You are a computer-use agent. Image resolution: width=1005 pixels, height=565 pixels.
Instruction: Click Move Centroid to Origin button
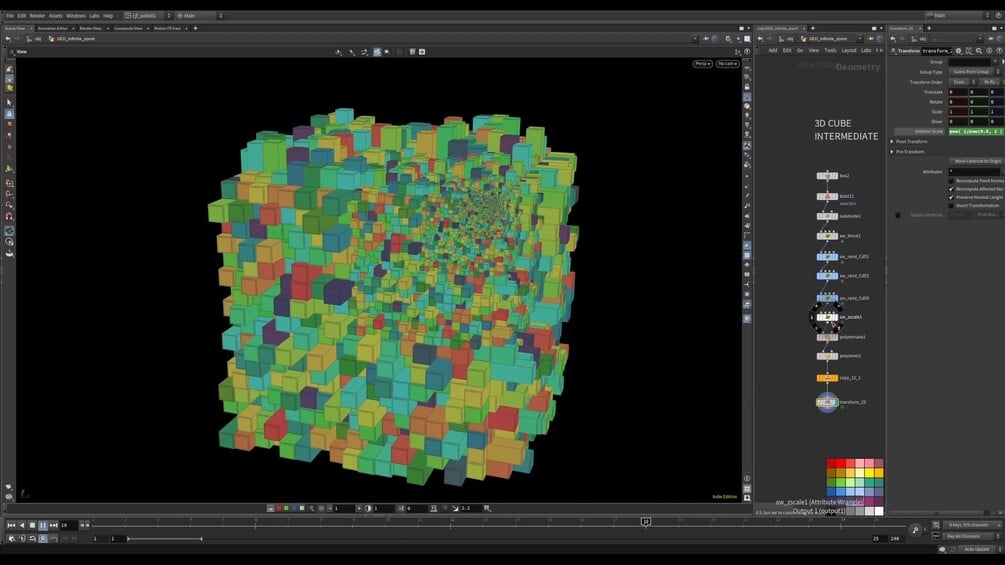975,161
